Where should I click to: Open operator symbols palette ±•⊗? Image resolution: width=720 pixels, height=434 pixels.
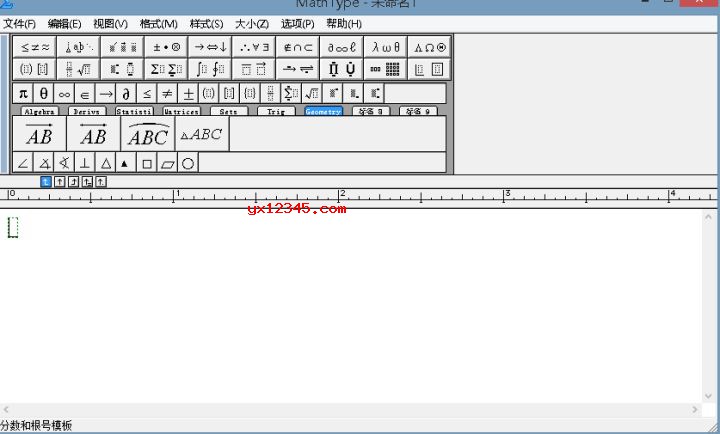[166, 47]
